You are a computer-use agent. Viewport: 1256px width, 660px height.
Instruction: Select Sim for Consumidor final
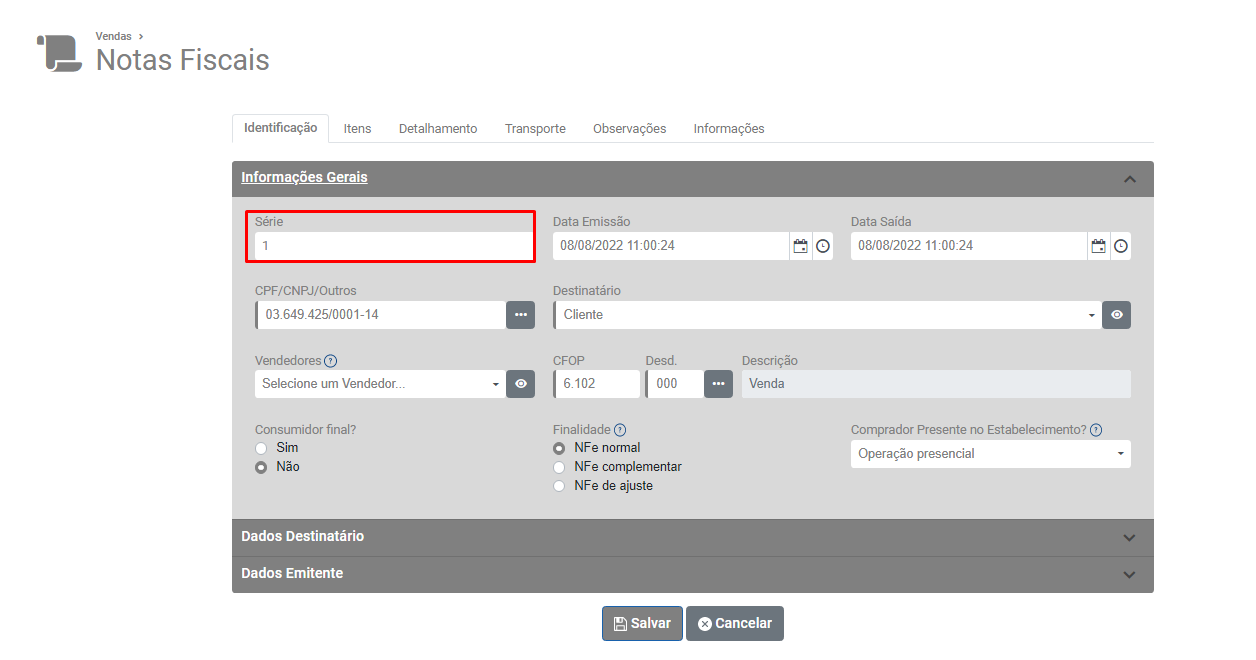point(262,448)
